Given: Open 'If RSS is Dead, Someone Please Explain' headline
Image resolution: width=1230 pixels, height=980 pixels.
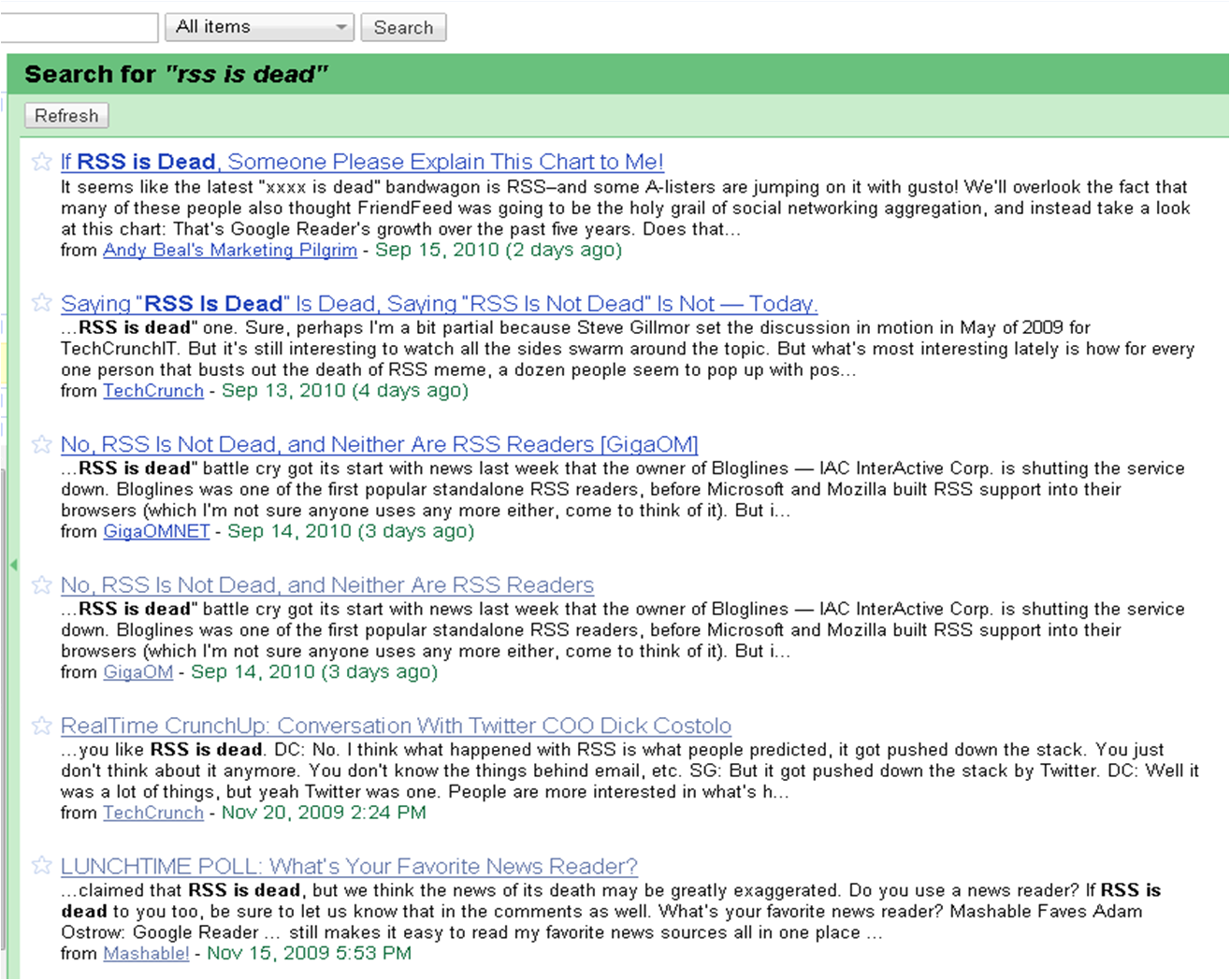Looking at the screenshot, I should pyautogui.click(x=362, y=162).
